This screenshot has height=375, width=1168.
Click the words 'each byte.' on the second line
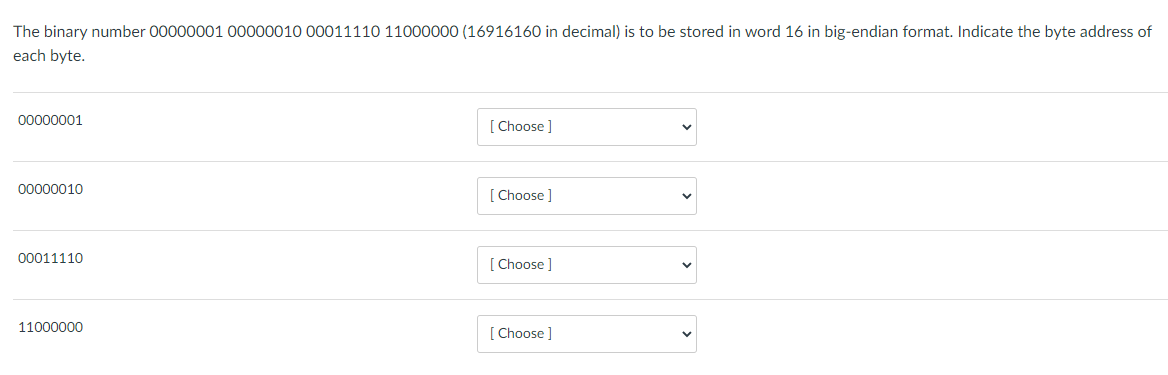[49, 57]
